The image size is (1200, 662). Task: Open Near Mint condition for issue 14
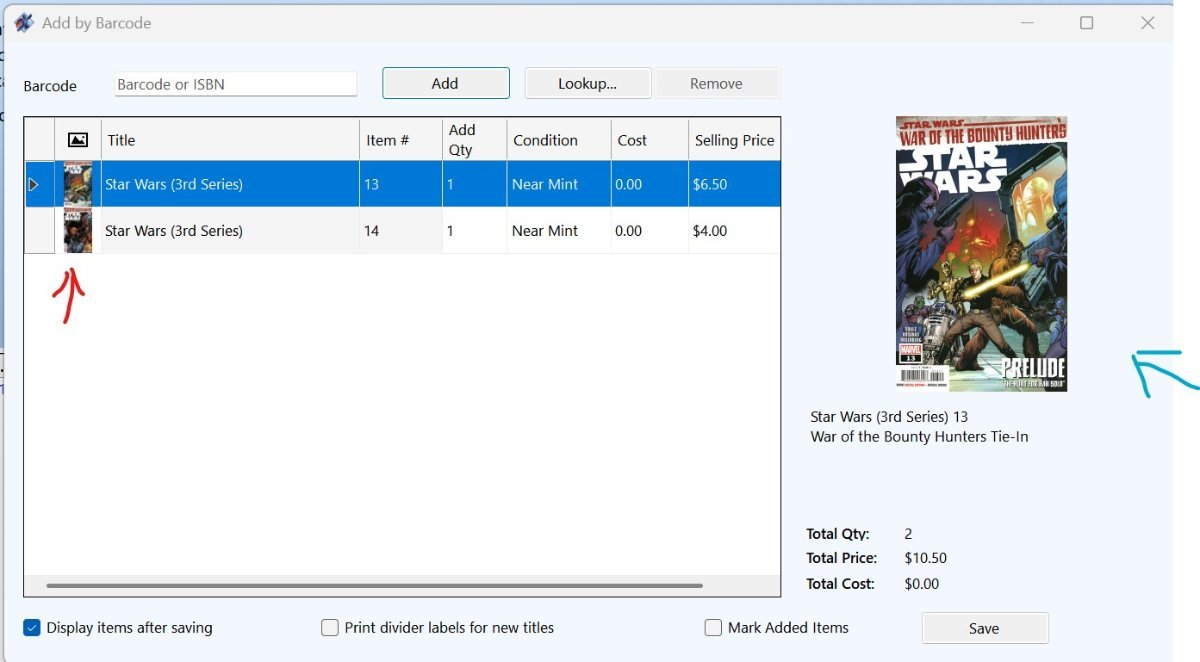558,231
